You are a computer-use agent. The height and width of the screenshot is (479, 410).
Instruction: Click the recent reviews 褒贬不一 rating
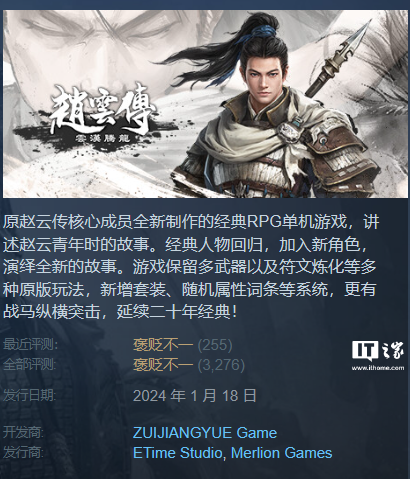pos(163,345)
